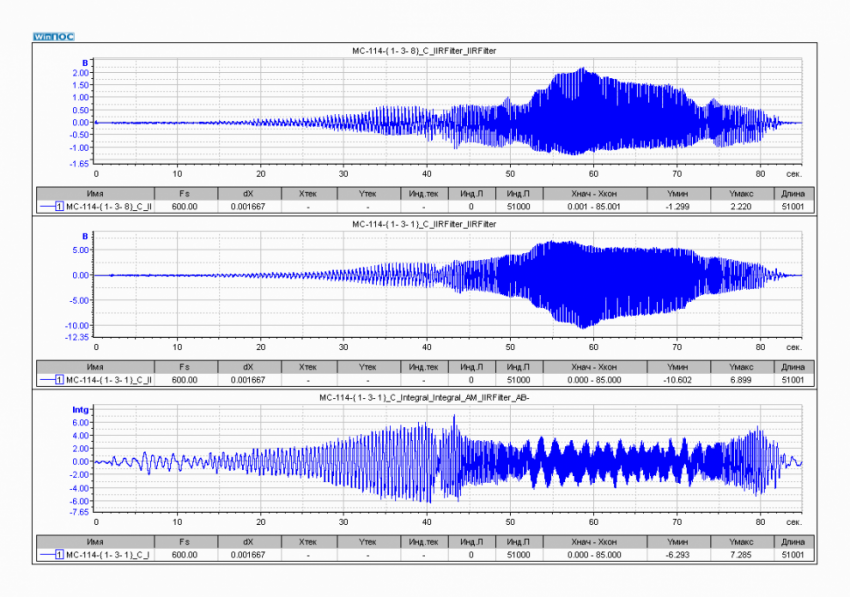Click the WinПОС logo in the corner

click(x=53, y=36)
